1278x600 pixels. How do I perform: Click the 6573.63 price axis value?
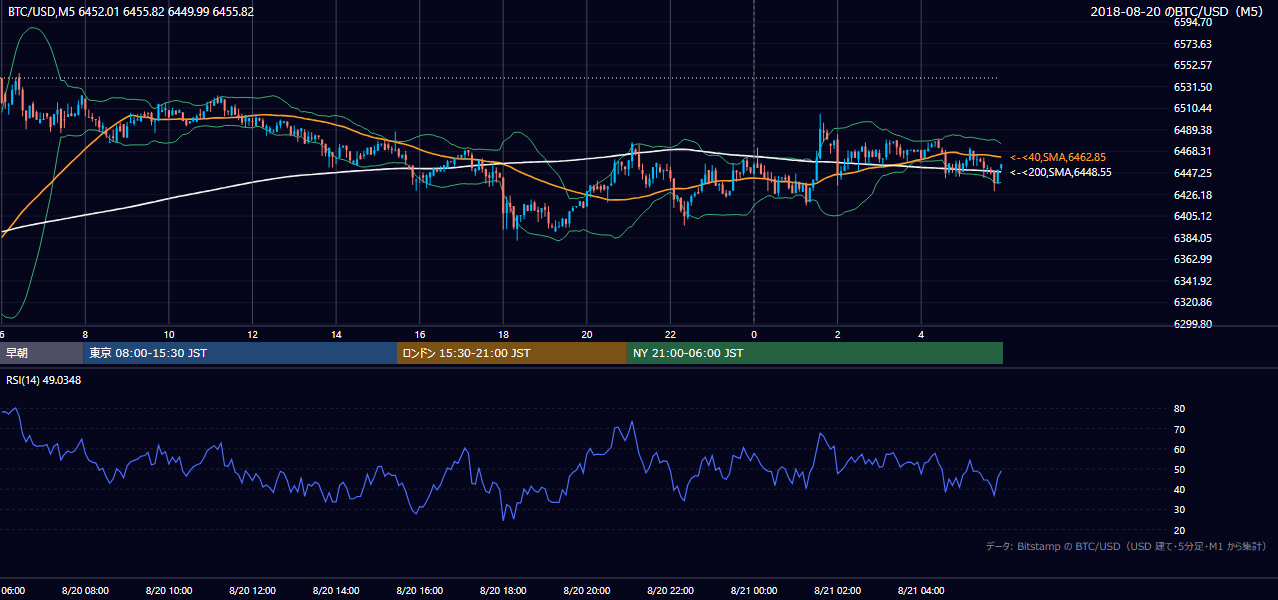[1193, 44]
